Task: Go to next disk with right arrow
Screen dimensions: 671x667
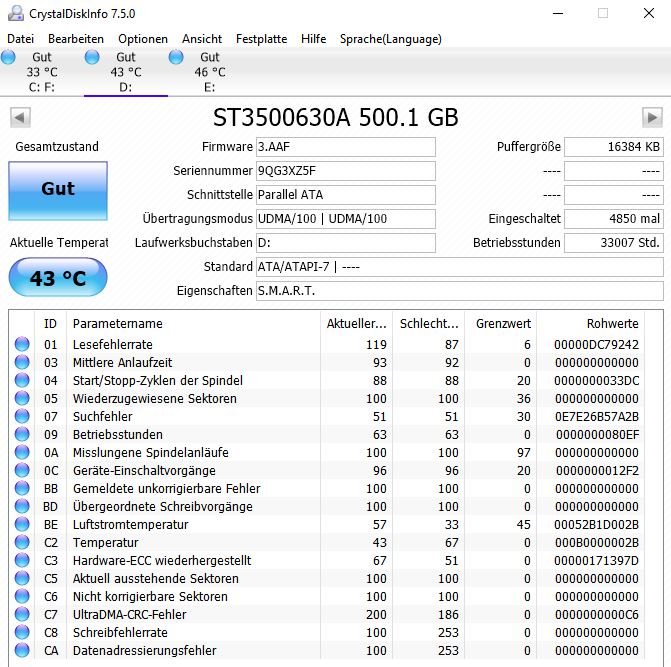Action: [x=652, y=117]
